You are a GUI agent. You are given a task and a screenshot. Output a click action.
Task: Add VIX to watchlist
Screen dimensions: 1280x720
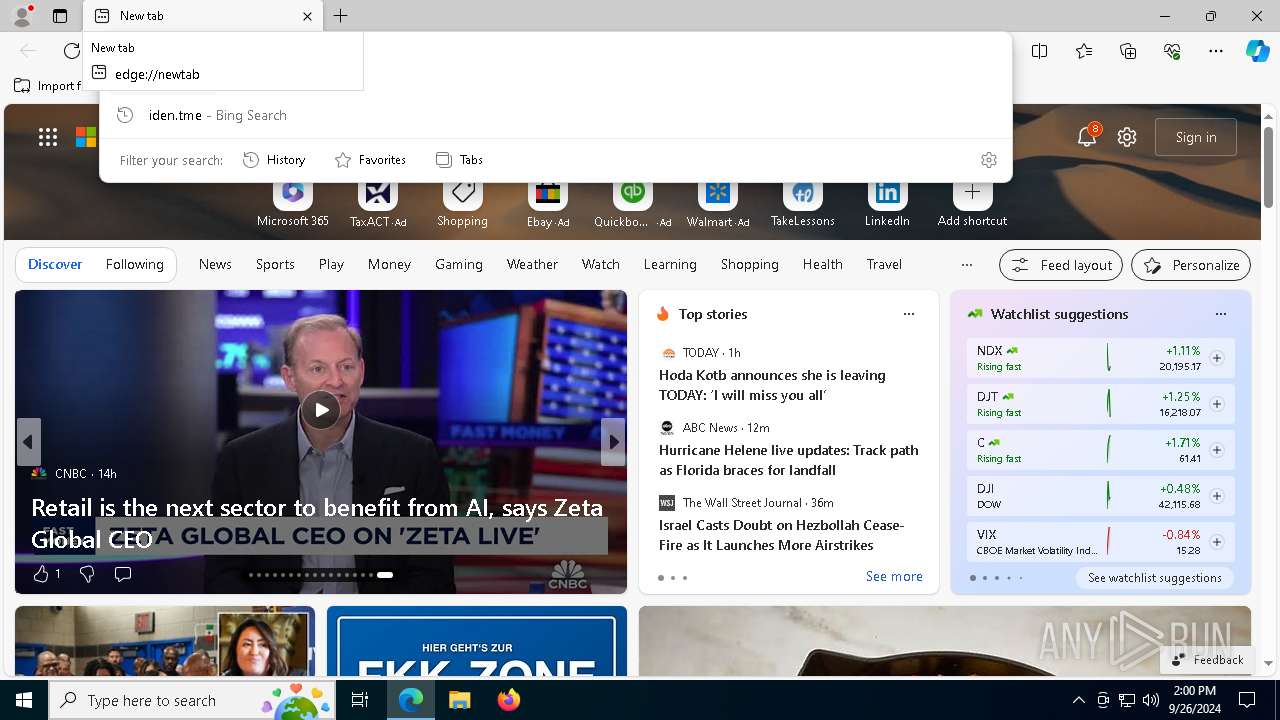point(1217,542)
